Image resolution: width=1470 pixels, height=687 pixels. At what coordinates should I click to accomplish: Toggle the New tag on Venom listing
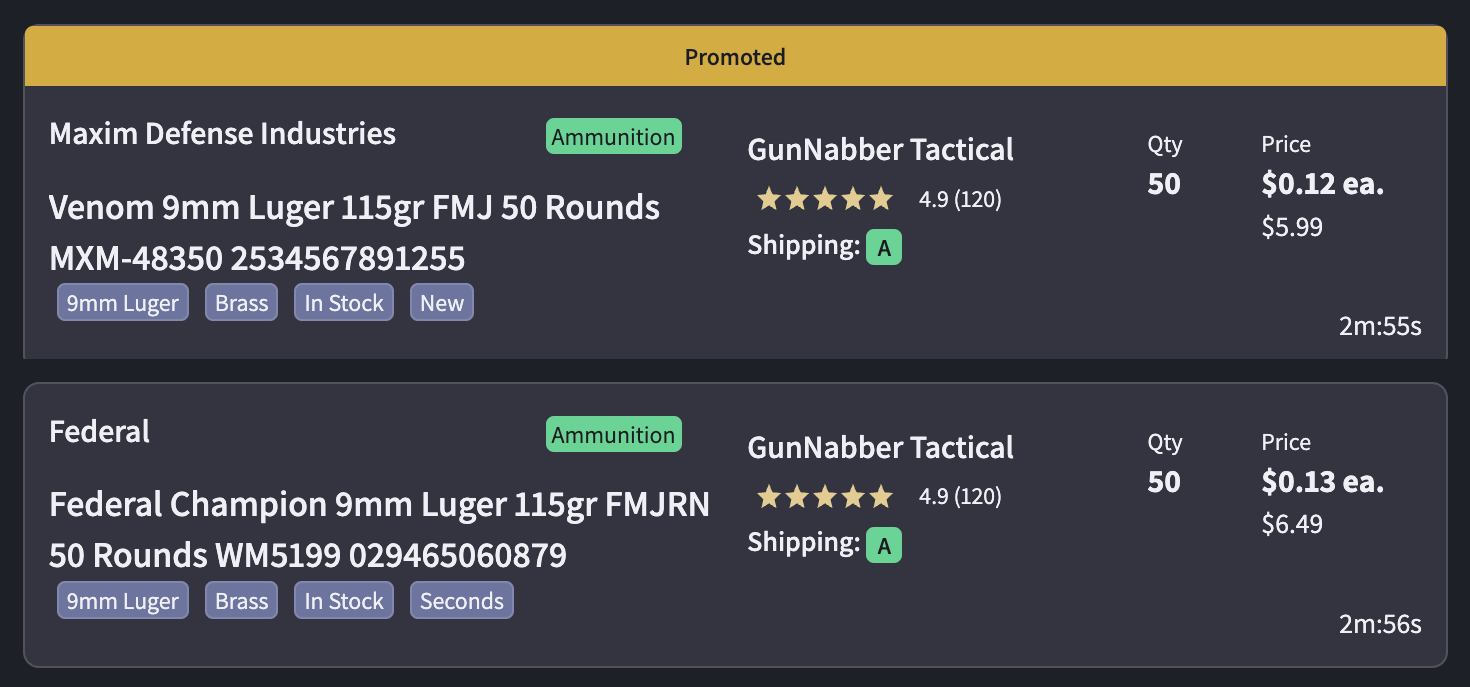click(441, 302)
